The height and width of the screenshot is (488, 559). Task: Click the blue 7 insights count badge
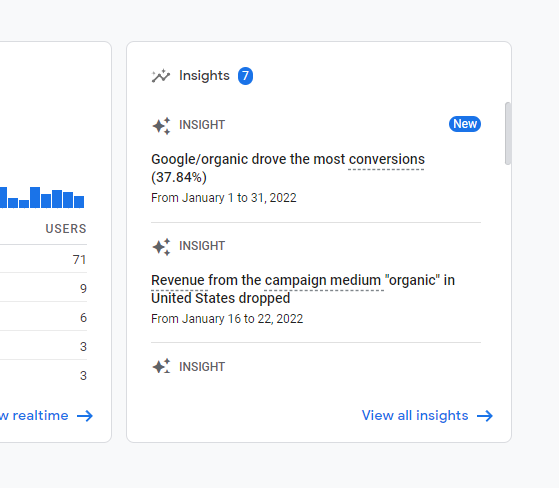point(245,76)
